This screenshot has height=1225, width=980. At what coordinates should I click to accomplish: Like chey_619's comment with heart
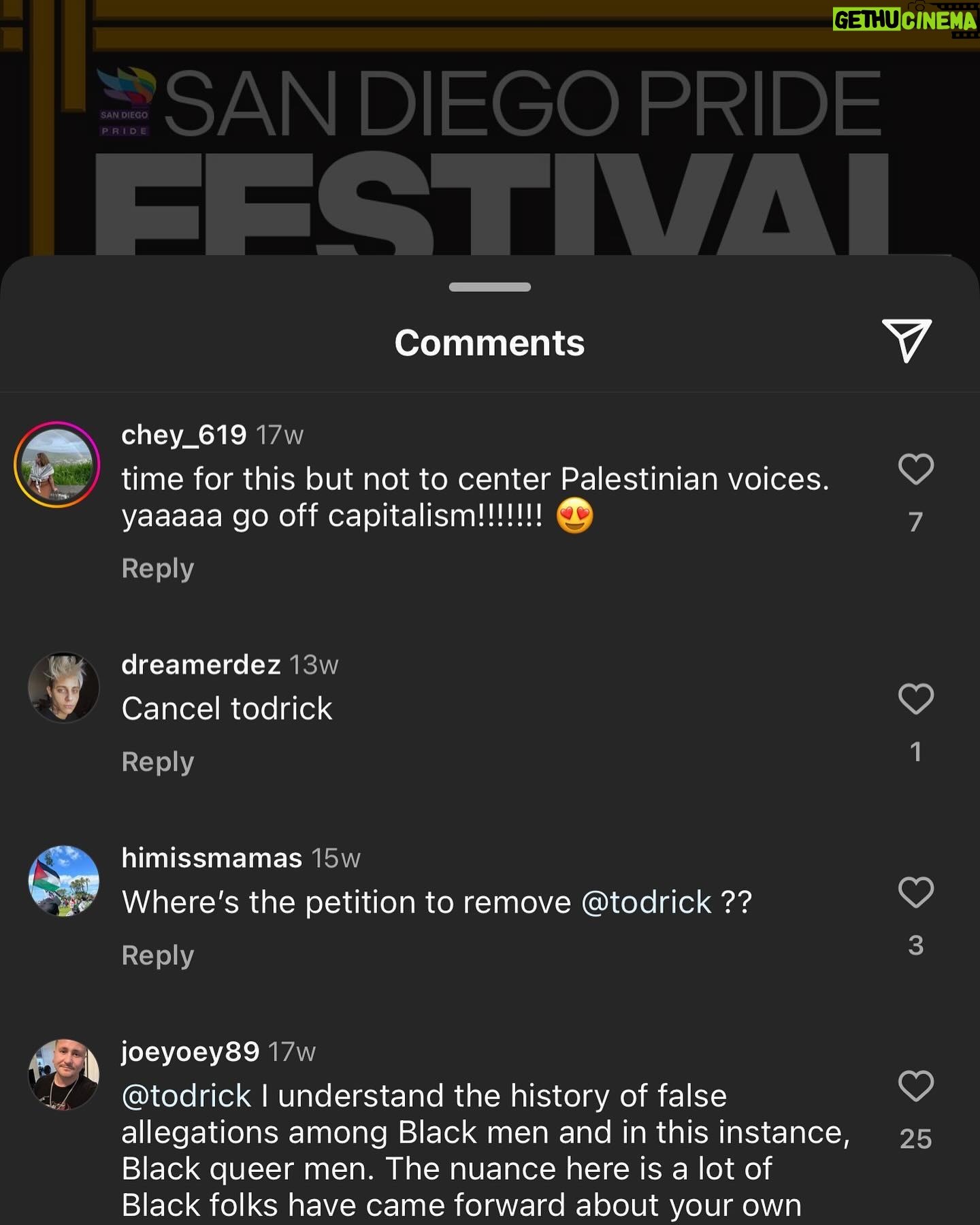[916, 469]
